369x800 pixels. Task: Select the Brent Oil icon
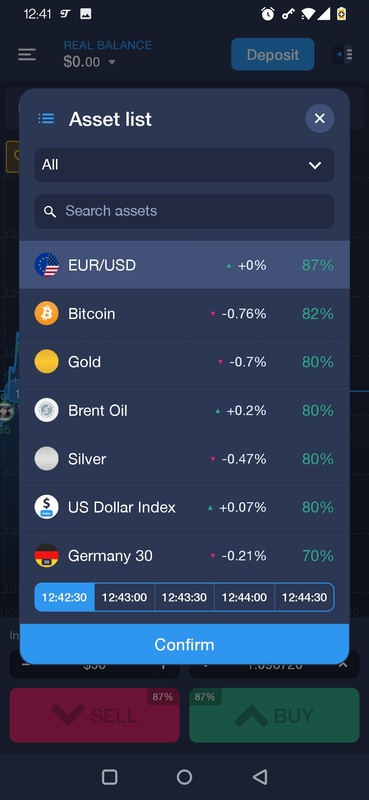coord(46,410)
